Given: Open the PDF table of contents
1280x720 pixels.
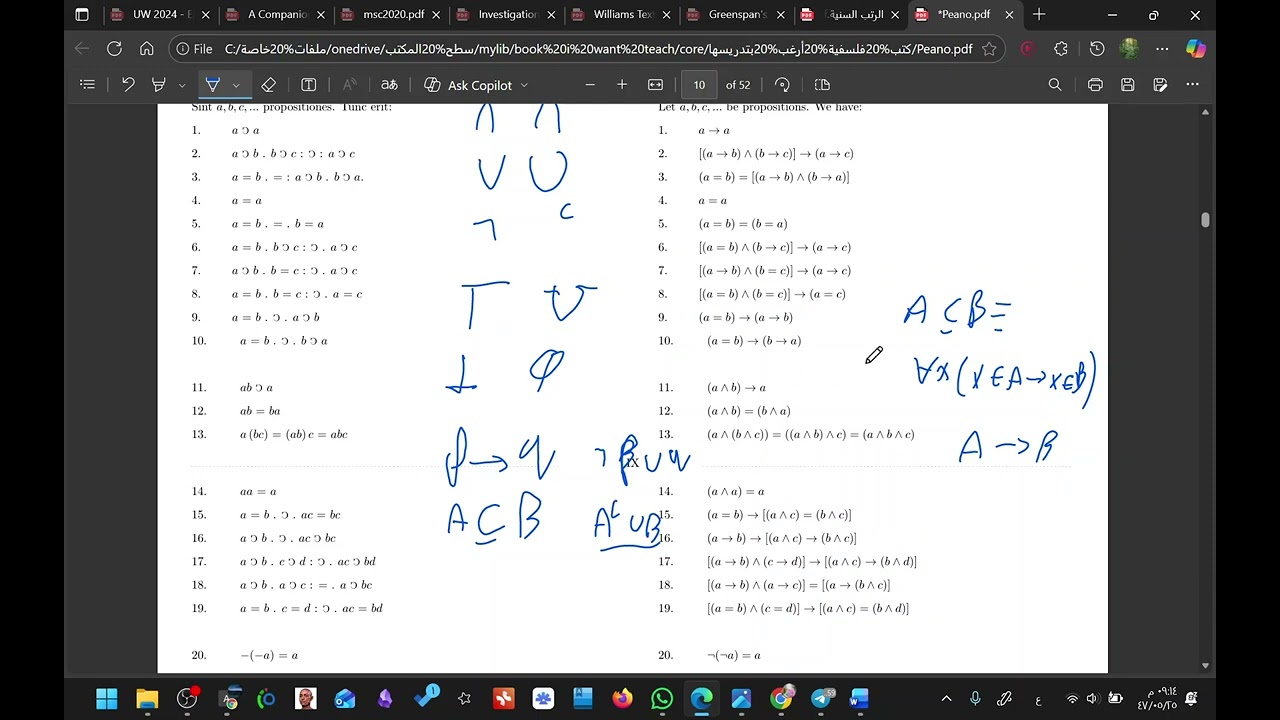Looking at the screenshot, I should pyautogui.click(x=87, y=85).
